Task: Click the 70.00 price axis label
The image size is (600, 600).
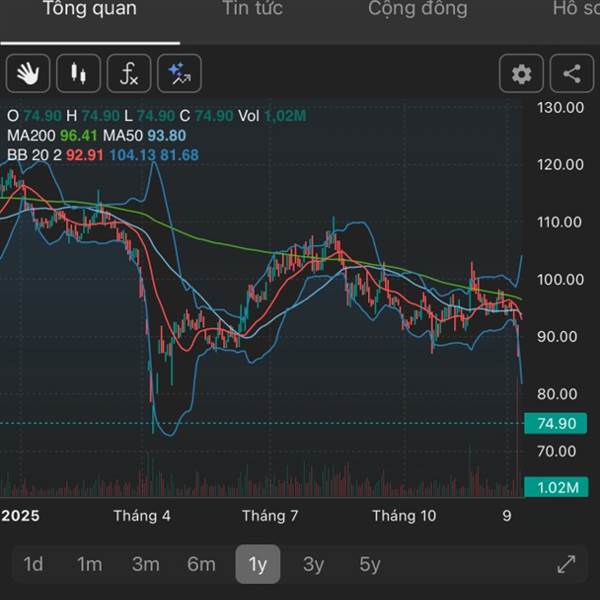Action: click(x=556, y=452)
